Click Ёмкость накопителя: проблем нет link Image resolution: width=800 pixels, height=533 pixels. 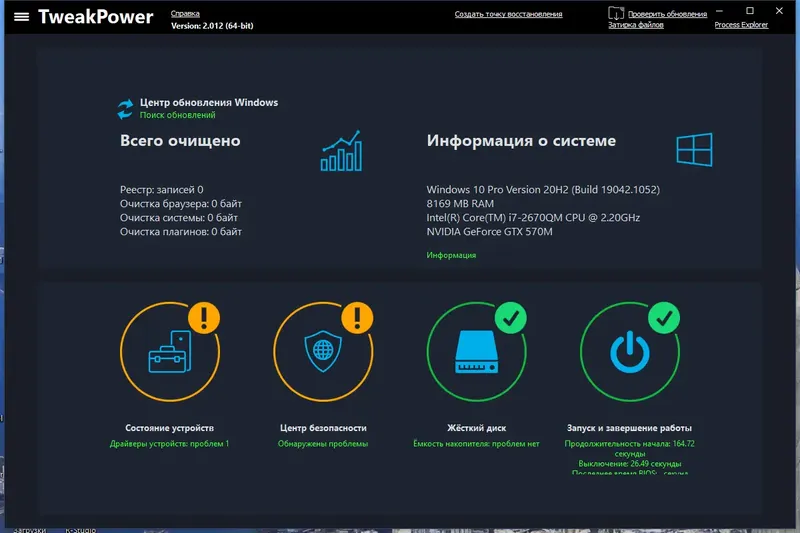(476, 444)
